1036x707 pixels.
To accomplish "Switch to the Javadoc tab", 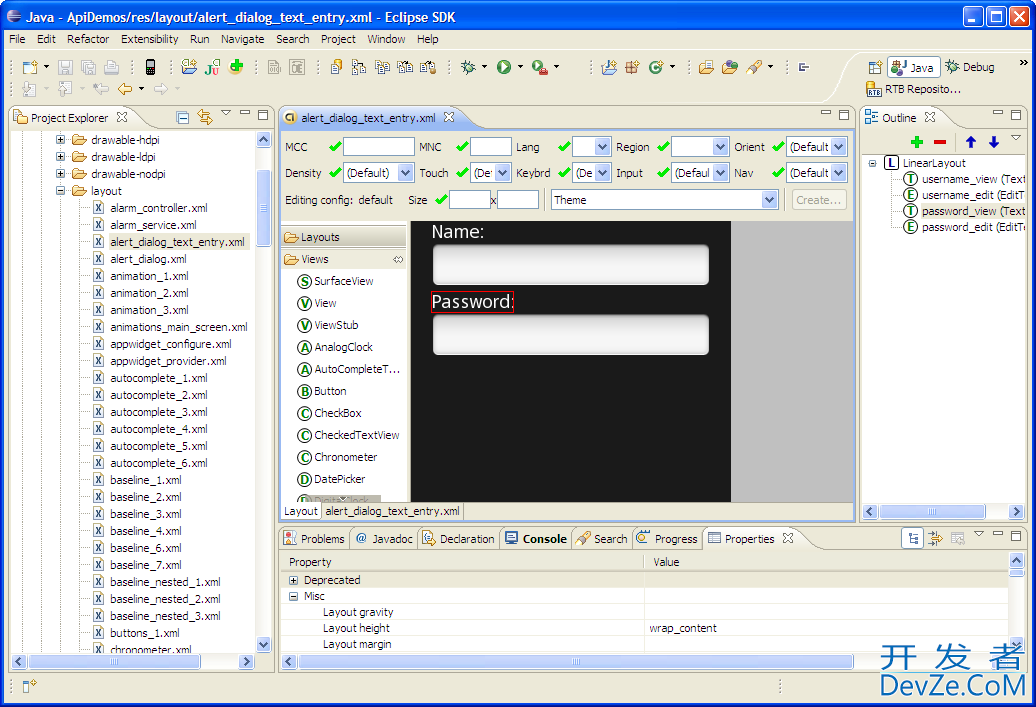I will (385, 539).
